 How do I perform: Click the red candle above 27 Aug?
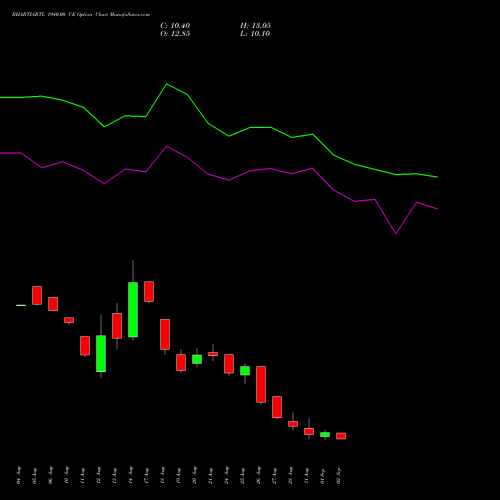(x=277, y=407)
